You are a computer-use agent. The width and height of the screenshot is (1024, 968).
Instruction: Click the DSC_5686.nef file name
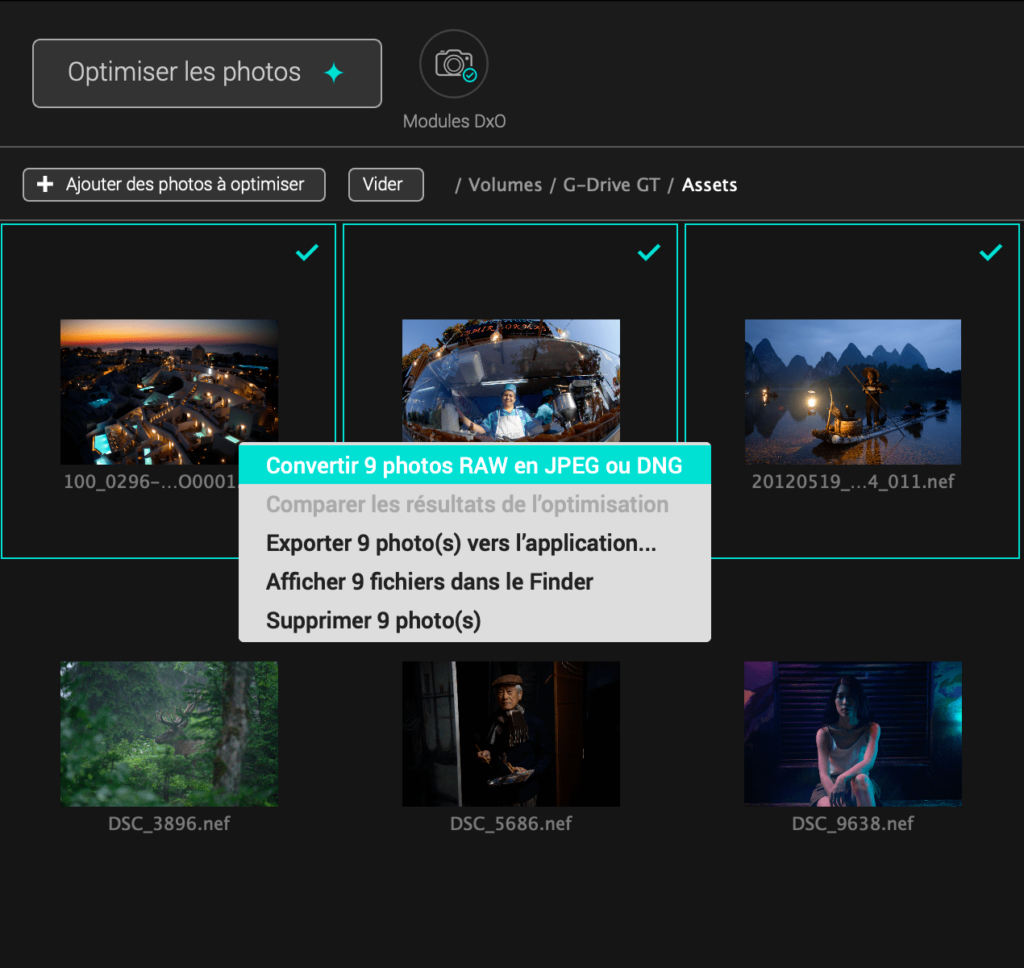(x=511, y=824)
